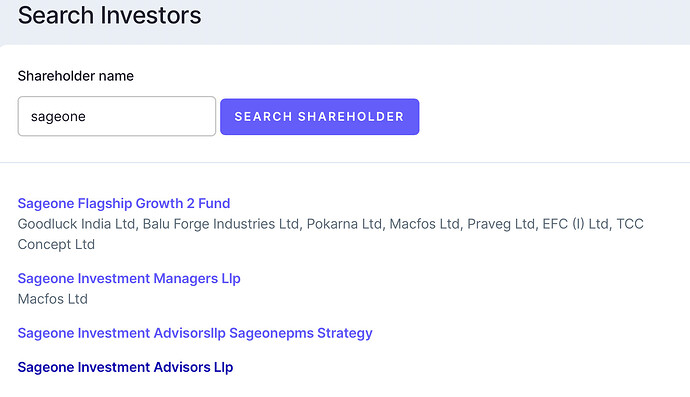Click the Search Shareholder button

click(x=319, y=117)
